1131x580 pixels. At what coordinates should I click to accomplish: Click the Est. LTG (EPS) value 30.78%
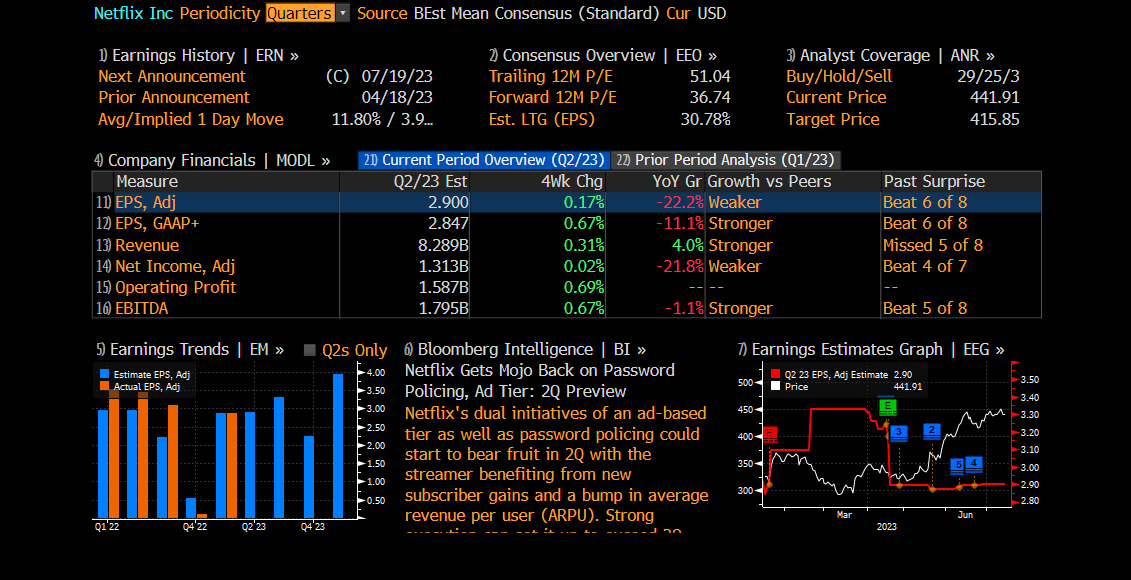[705, 119]
